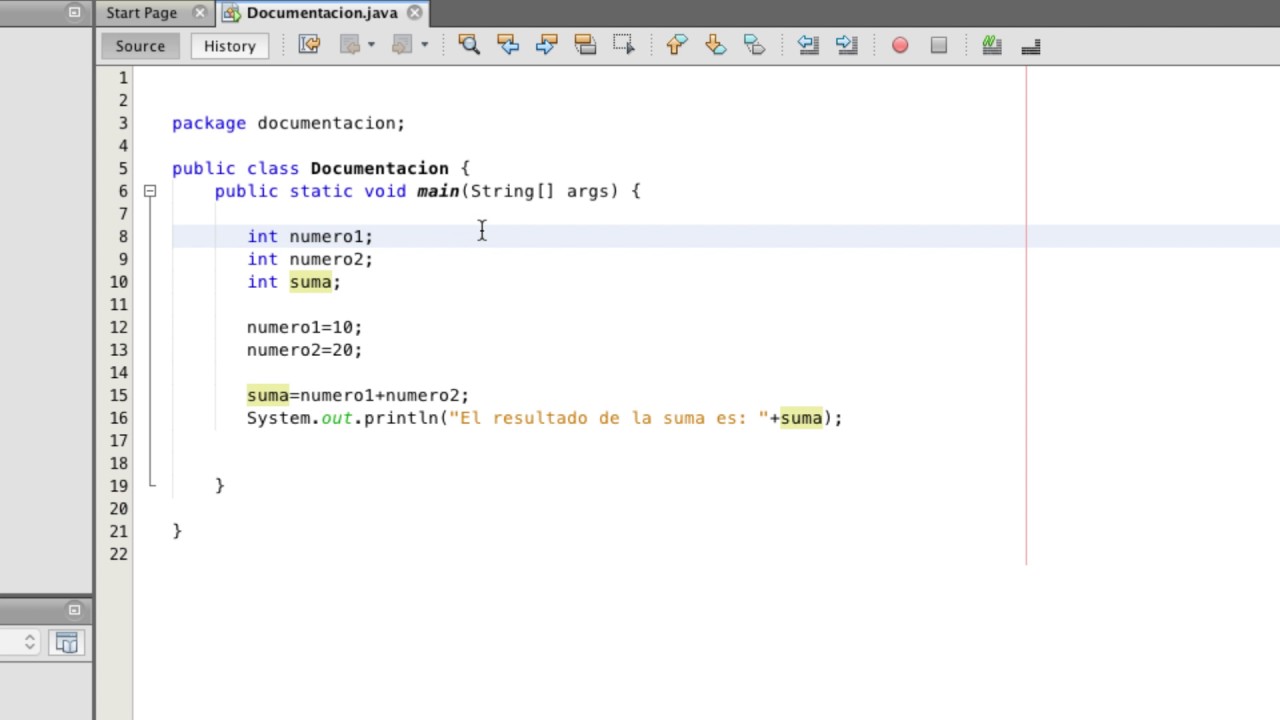The height and width of the screenshot is (720, 1280).
Task: Click the Comment toolbar icon
Action: click(x=992, y=45)
